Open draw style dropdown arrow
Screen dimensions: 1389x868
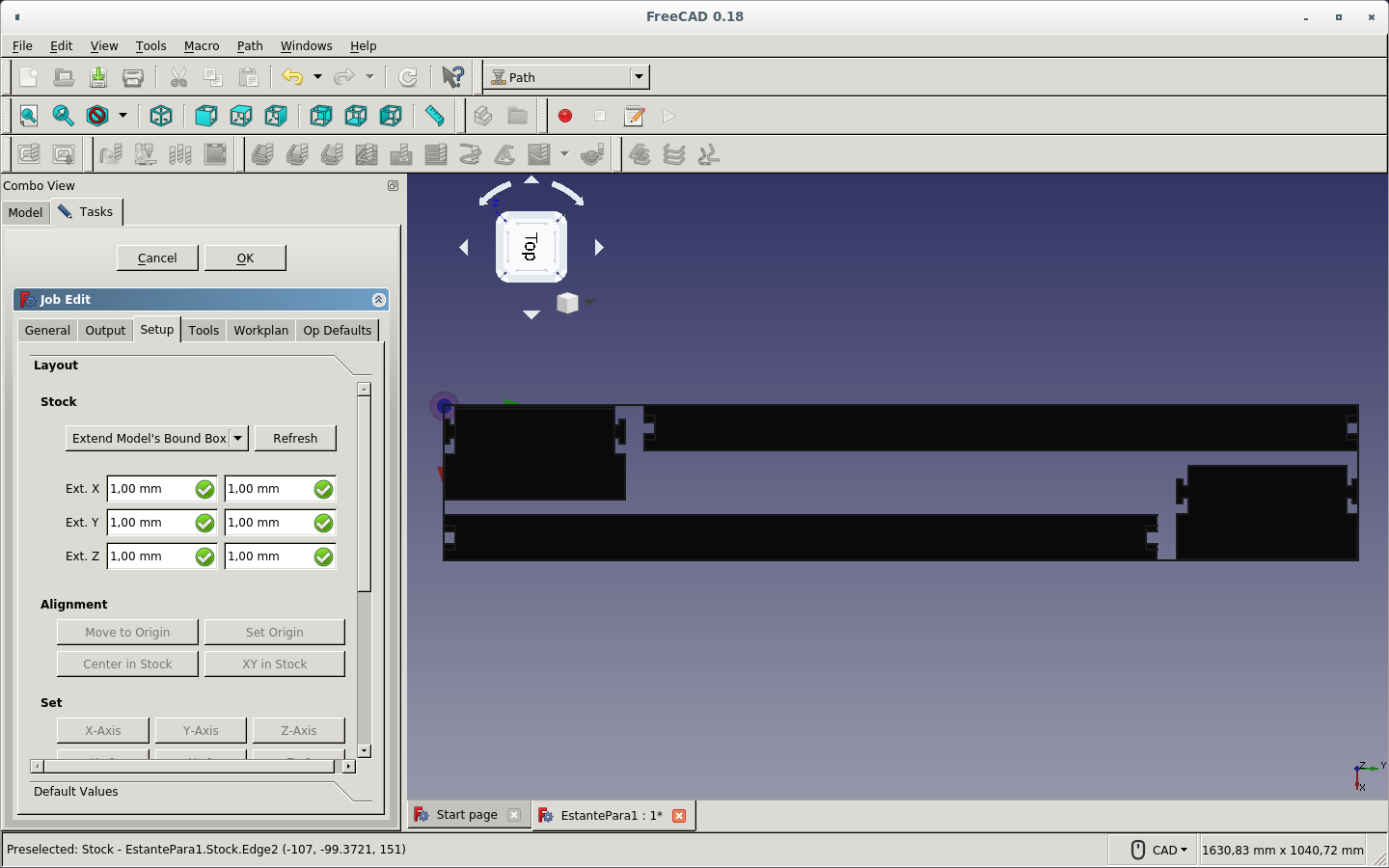[123, 116]
